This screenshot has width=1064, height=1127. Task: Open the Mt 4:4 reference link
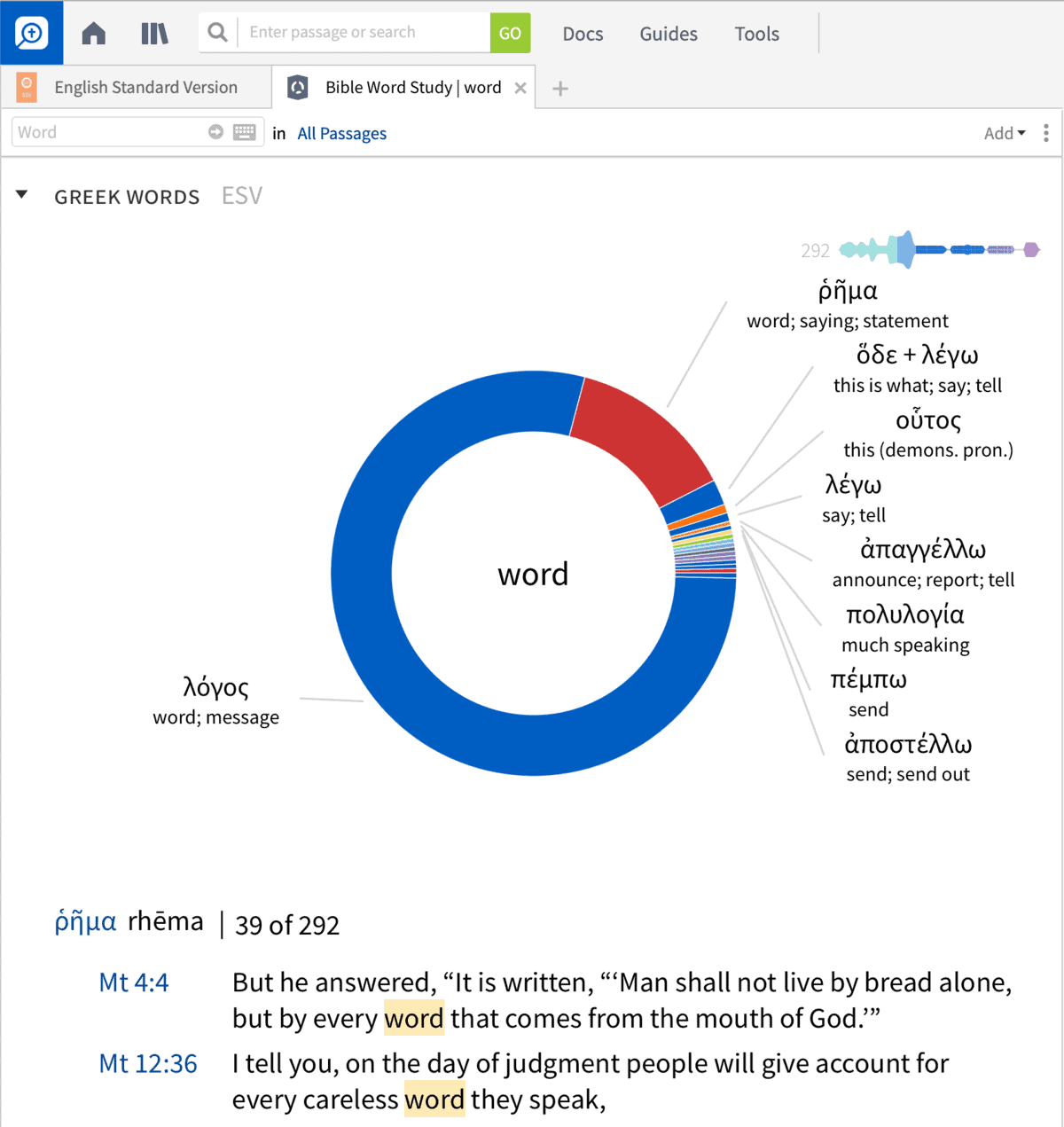(134, 982)
